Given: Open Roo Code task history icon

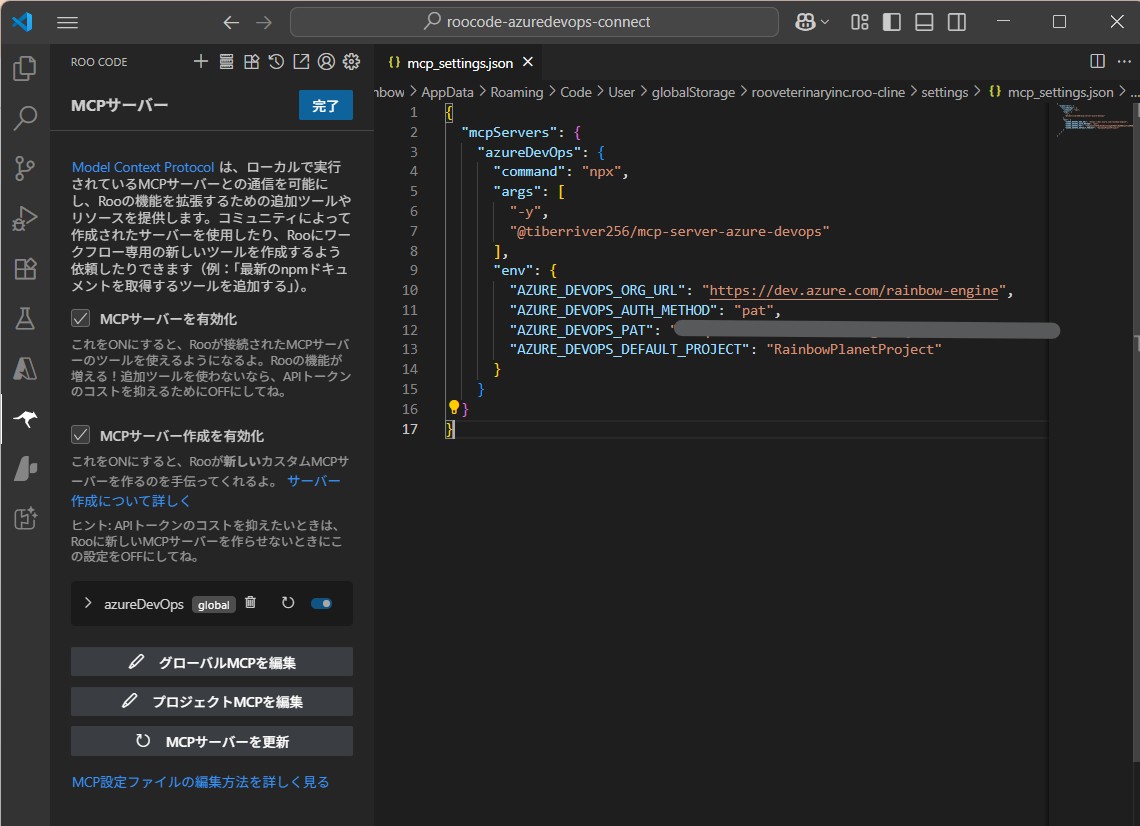Looking at the screenshot, I should (276, 62).
